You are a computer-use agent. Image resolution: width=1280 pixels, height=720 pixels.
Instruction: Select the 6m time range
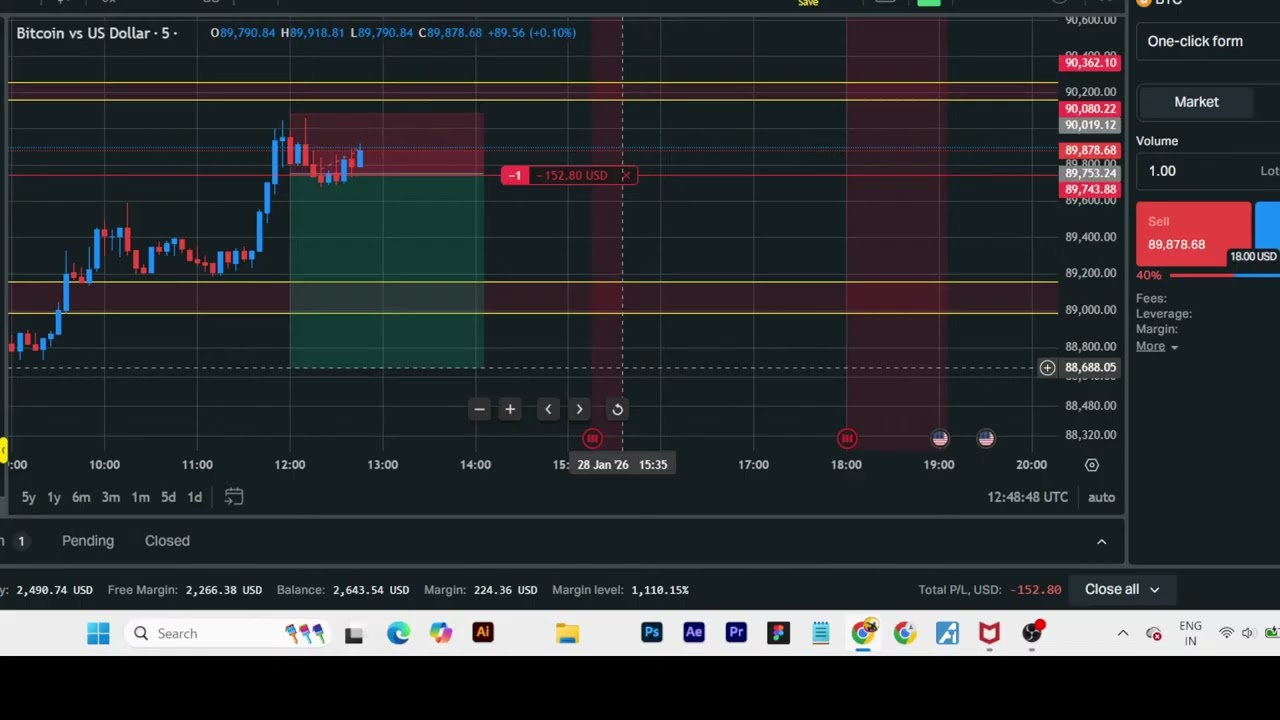pyautogui.click(x=81, y=497)
